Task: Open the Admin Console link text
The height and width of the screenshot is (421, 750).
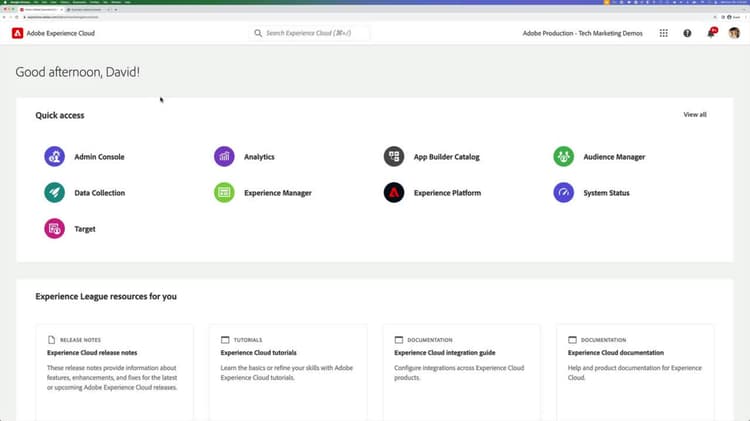Action: point(99,156)
